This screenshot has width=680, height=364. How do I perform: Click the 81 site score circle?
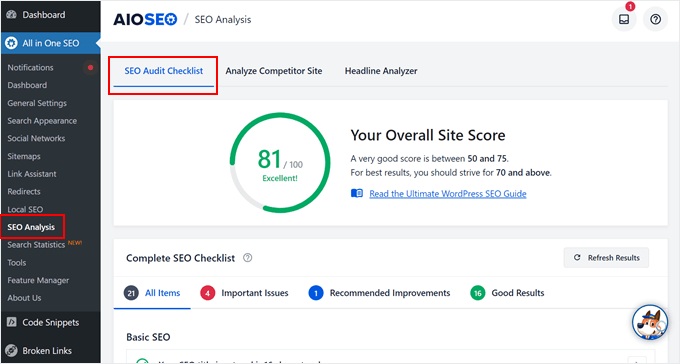[280, 163]
